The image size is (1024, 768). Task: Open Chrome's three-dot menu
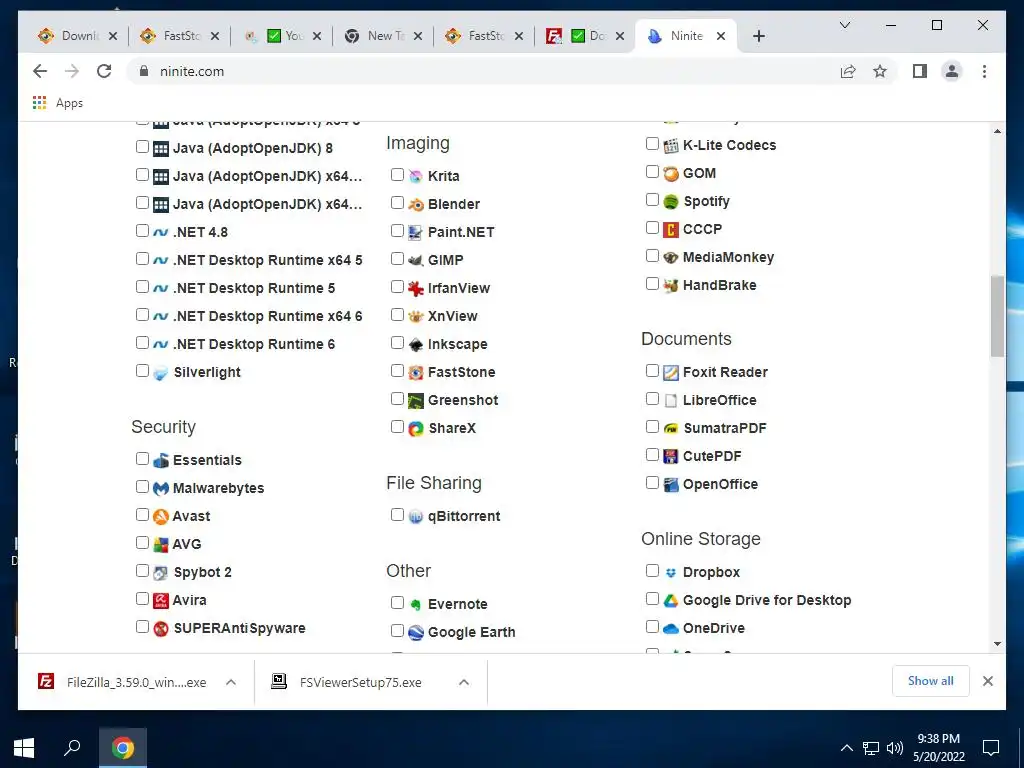pos(984,71)
